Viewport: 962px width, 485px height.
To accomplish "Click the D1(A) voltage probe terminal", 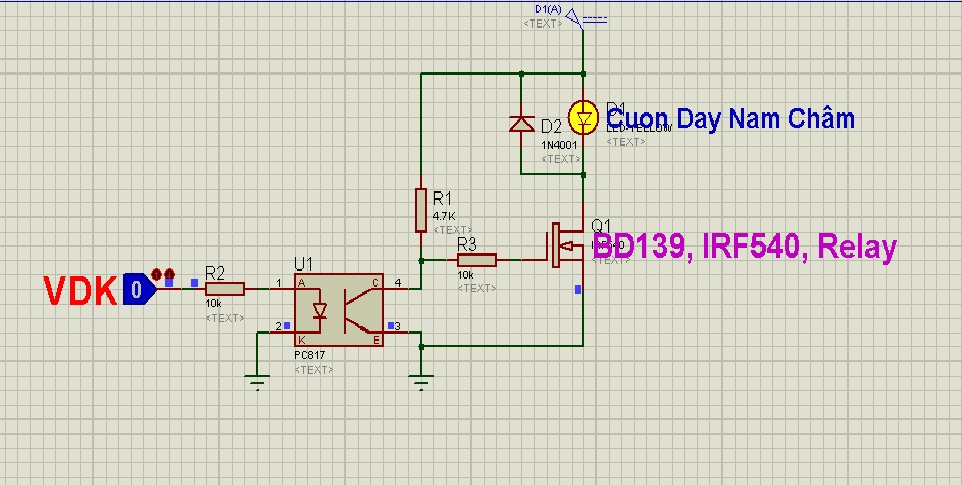I will point(574,17).
